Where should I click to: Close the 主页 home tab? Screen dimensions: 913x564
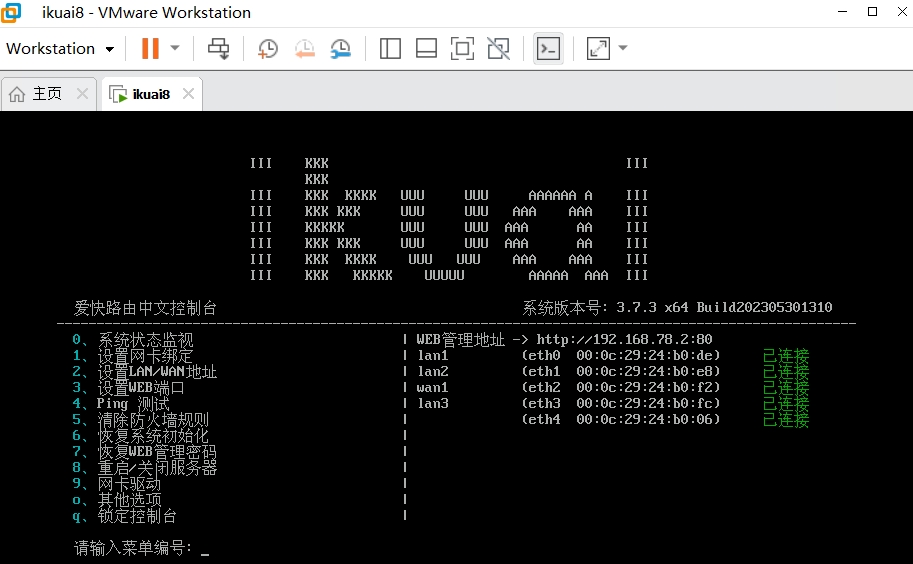click(83, 93)
